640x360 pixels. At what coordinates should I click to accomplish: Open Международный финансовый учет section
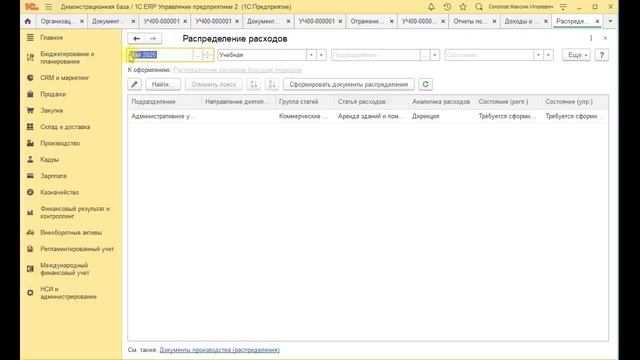coord(64,269)
